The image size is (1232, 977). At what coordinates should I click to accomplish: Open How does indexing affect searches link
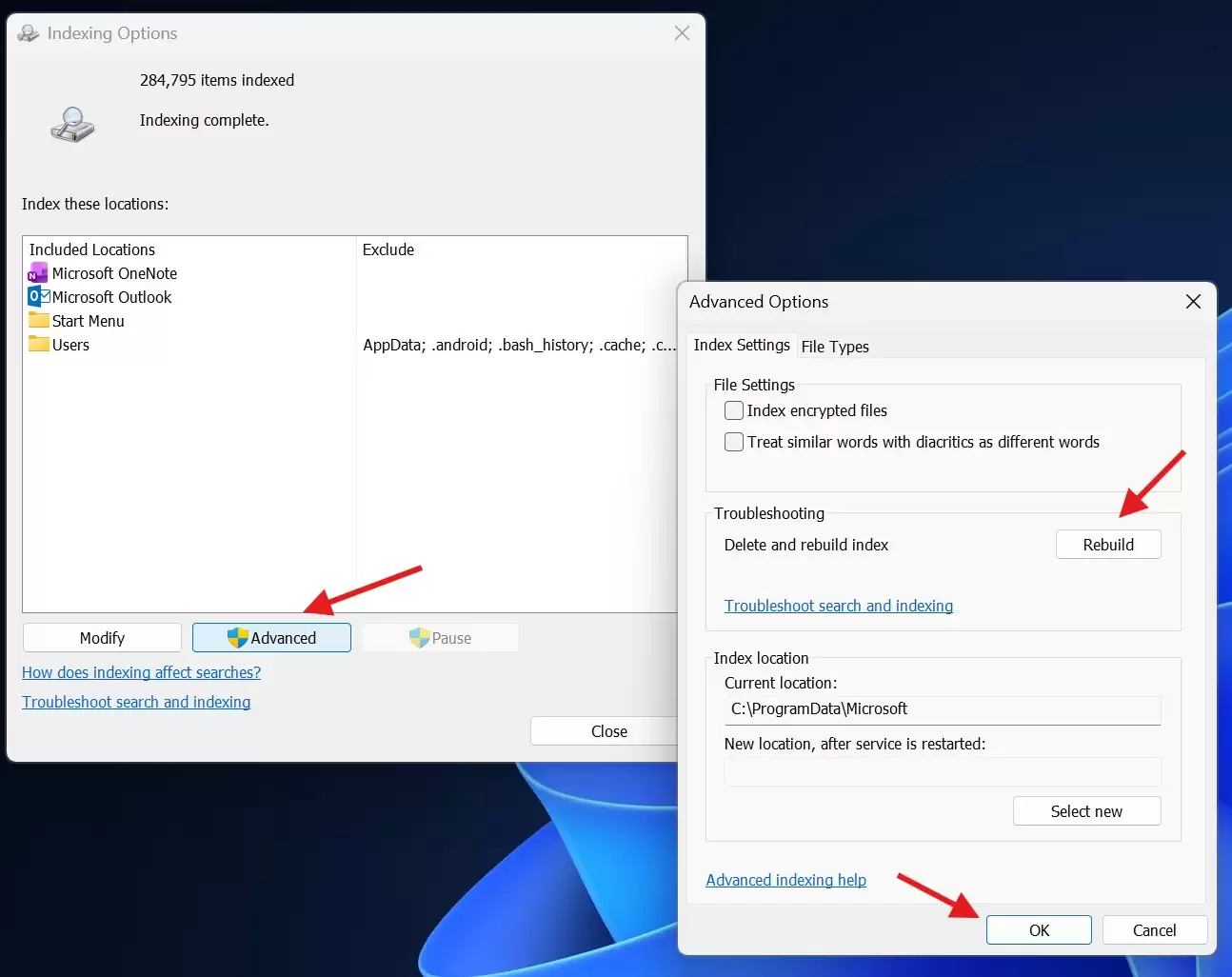tap(141, 672)
